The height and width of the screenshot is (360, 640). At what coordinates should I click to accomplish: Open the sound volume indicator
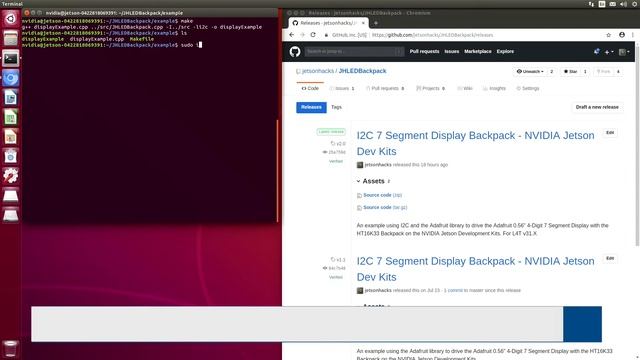coord(623,4)
